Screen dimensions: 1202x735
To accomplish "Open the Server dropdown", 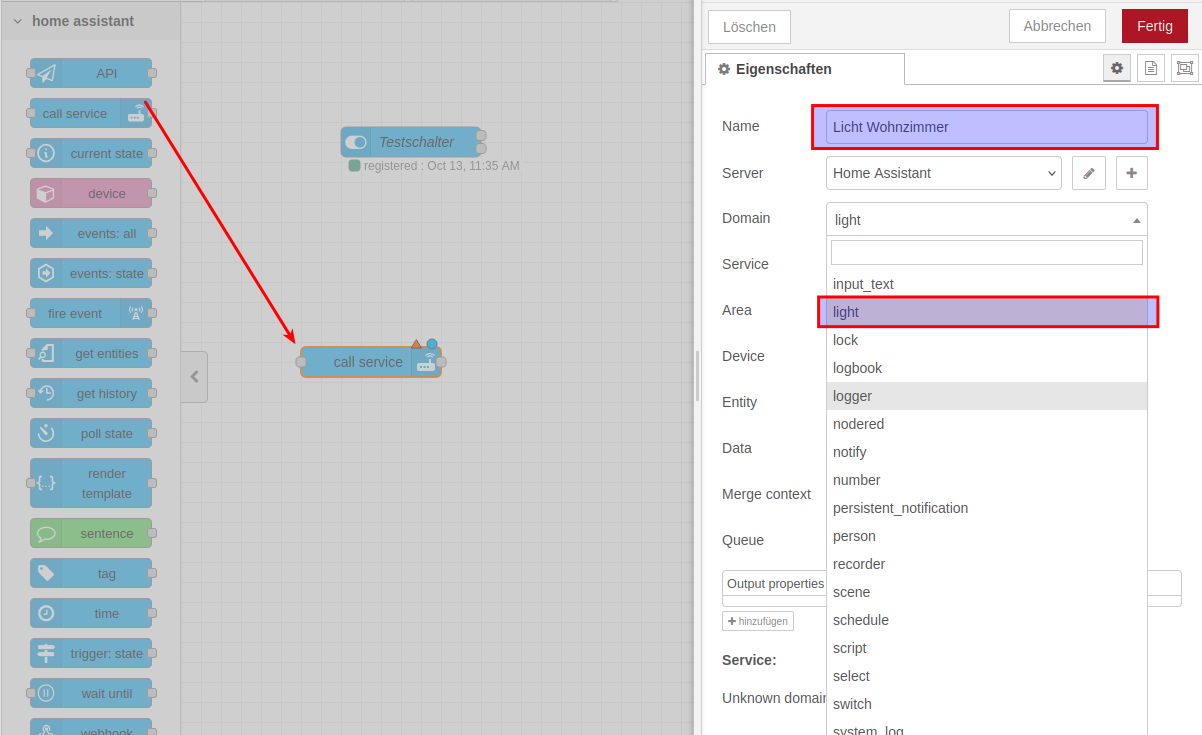I will coord(943,173).
